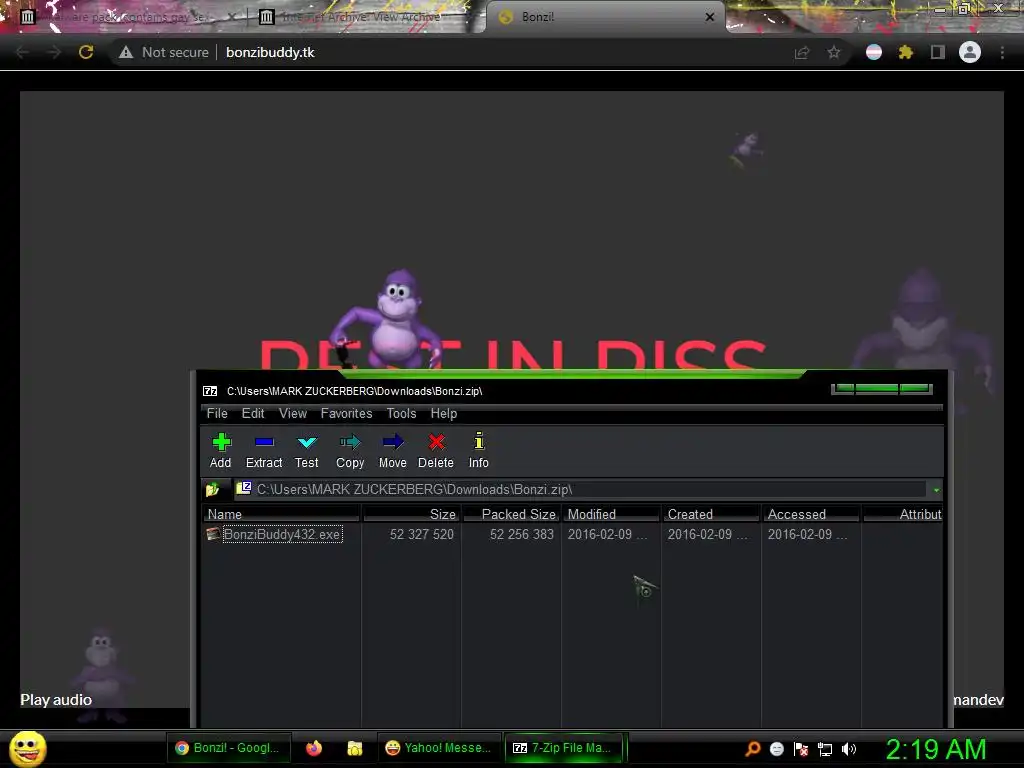Viewport: 1024px width, 768px height.
Task: Open Firefox from the taskbar
Action: click(x=314, y=748)
